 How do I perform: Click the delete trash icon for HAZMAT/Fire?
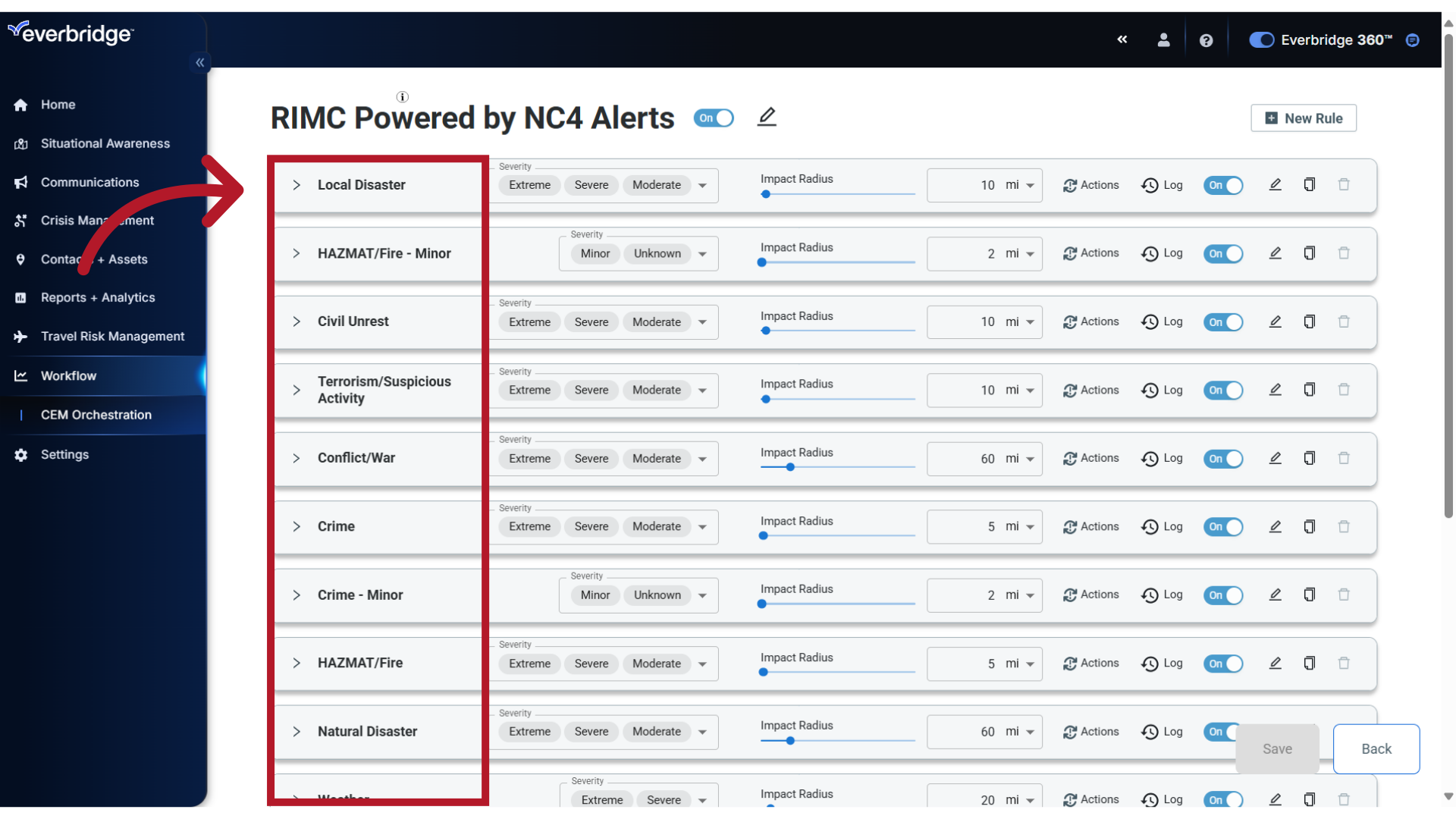(x=1344, y=663)
